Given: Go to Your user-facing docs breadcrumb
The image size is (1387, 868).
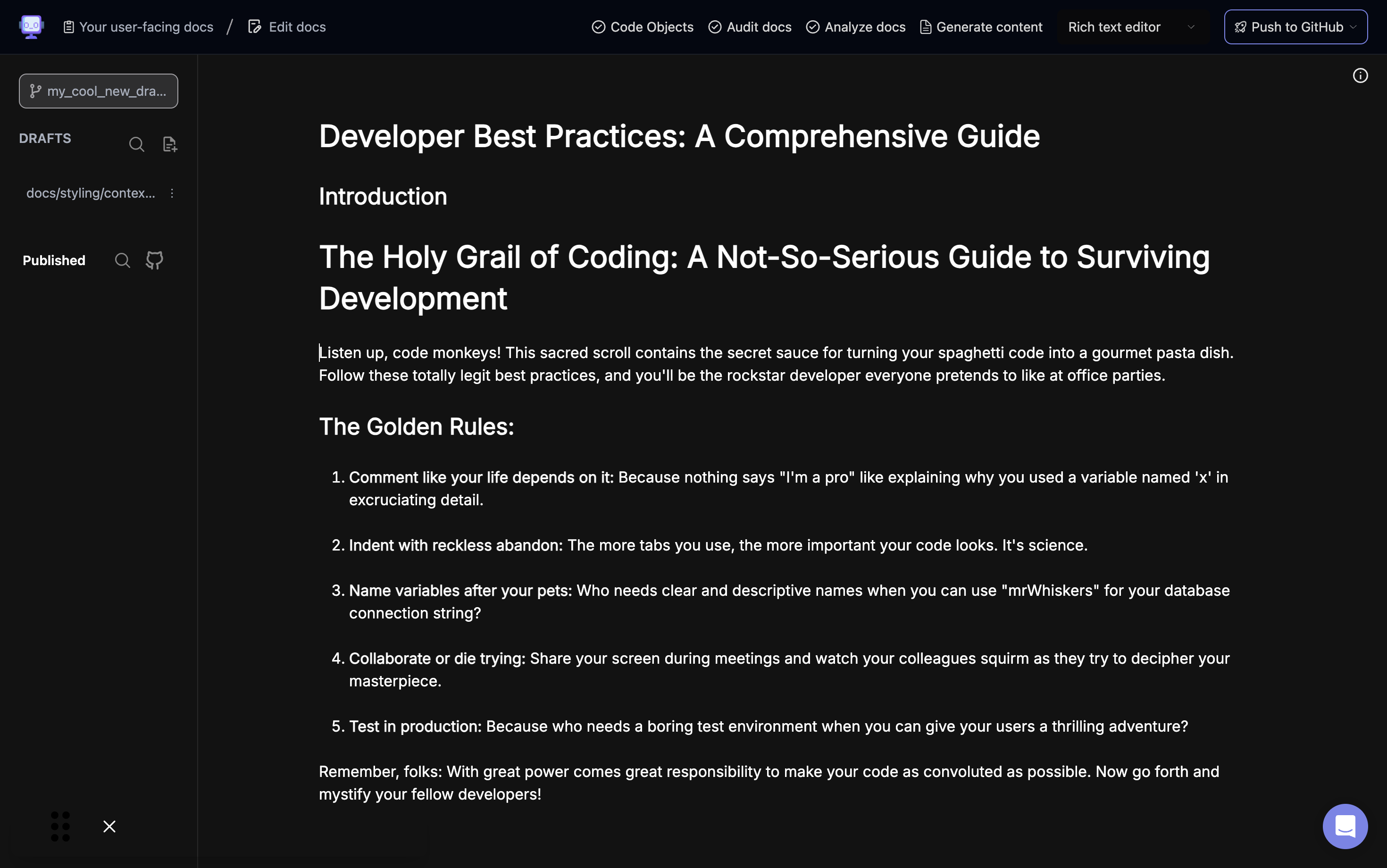Looking at the screenshot, I should coord(138,27).
